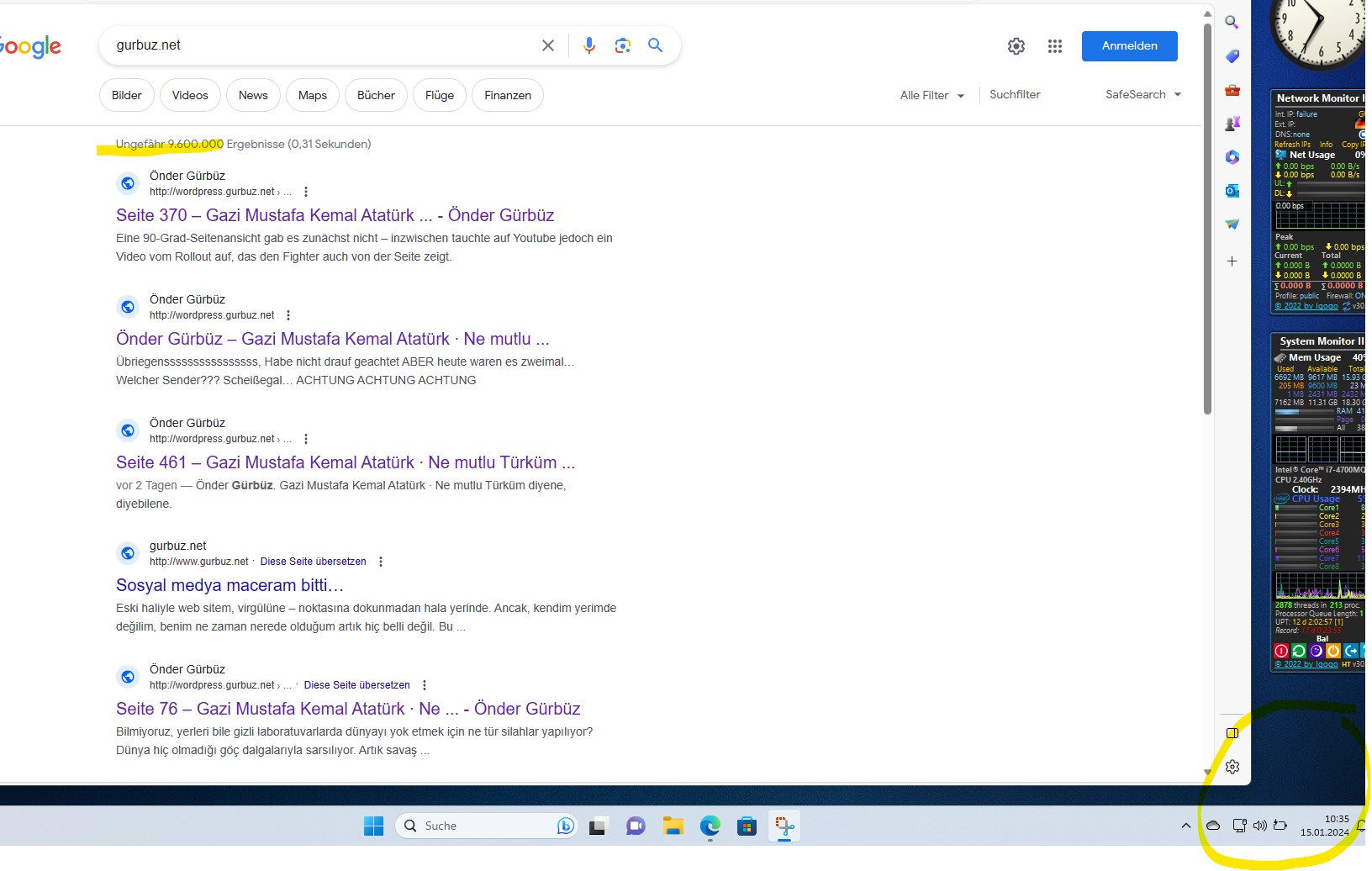Start voice search with the microphone icon
This screenshot has width=1372, height=871.
[589, 45]
